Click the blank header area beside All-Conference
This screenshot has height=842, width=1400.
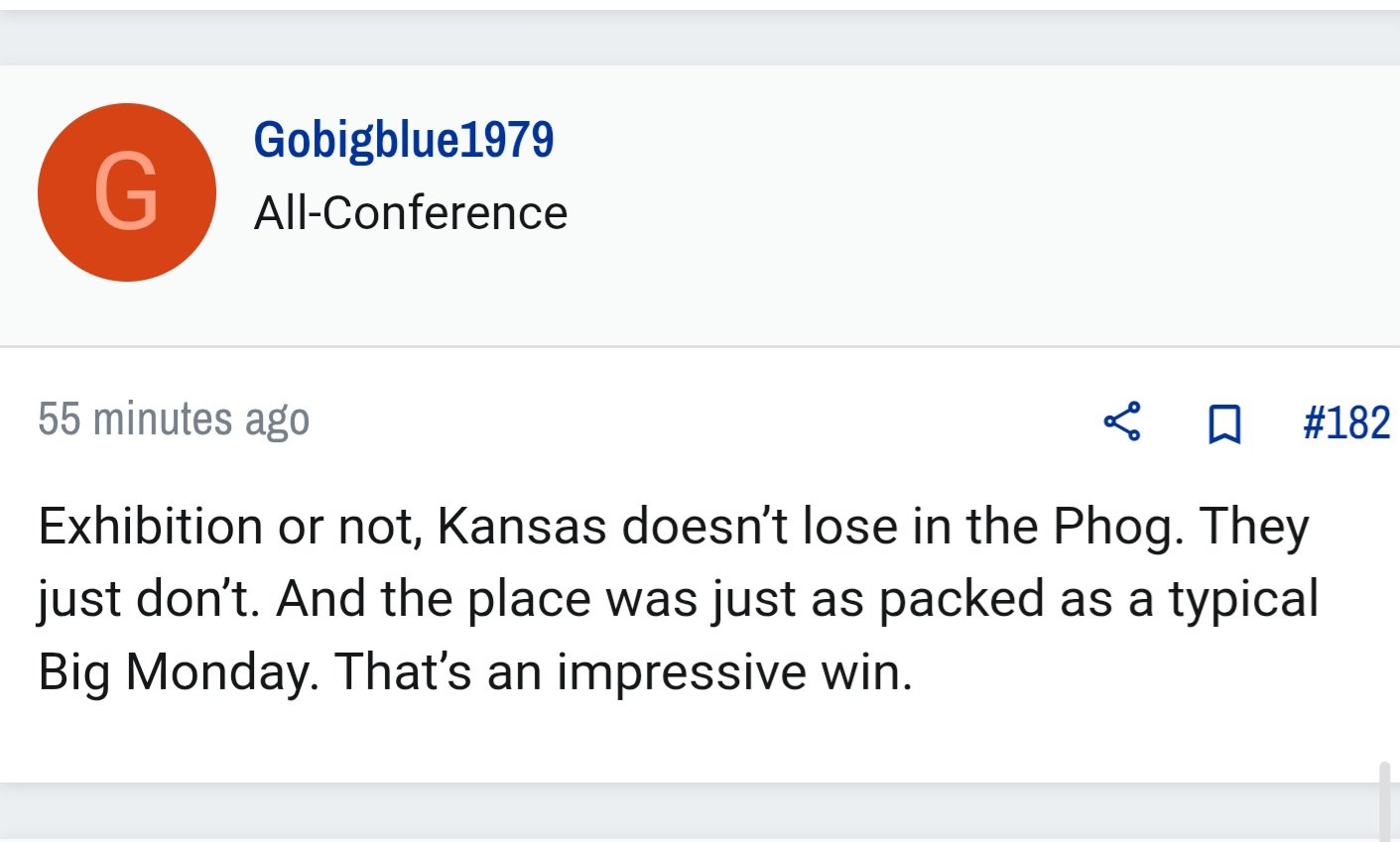click(x=982, y=206)
